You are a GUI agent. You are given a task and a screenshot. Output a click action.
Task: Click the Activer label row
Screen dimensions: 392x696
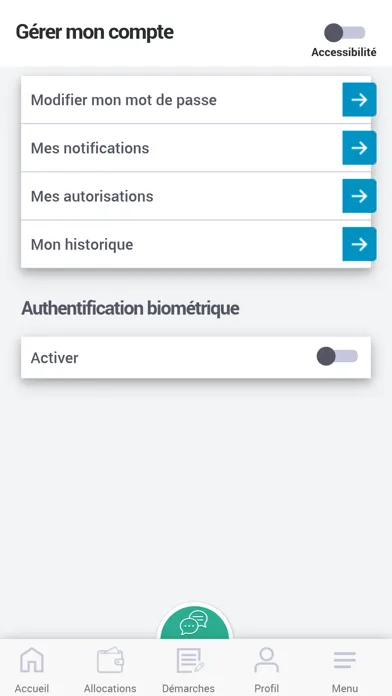pyautogui.click(x=196, y=357)
